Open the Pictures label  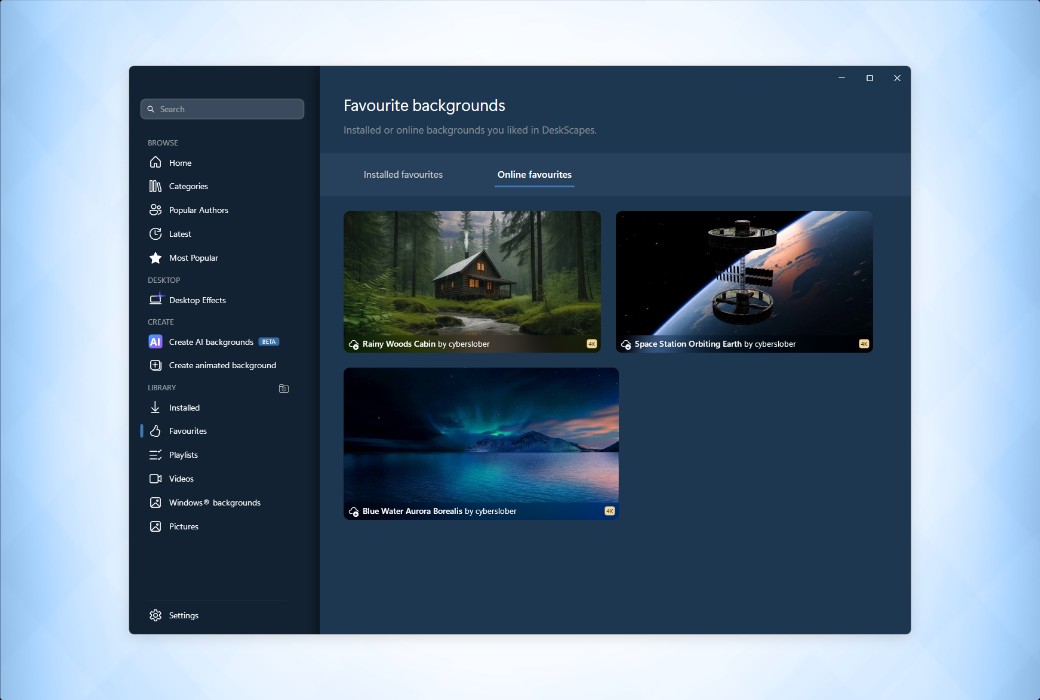pyautogui.click(x=184, y=527)
